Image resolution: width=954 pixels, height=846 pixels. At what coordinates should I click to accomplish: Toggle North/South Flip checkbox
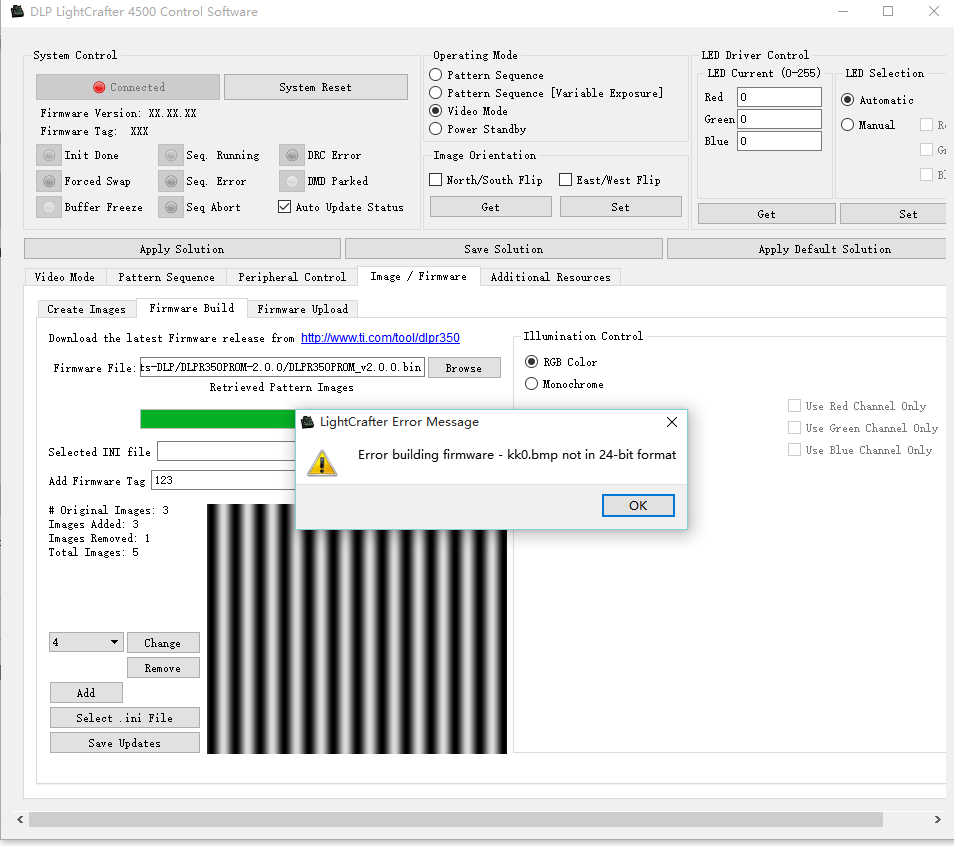click(436, 180)
